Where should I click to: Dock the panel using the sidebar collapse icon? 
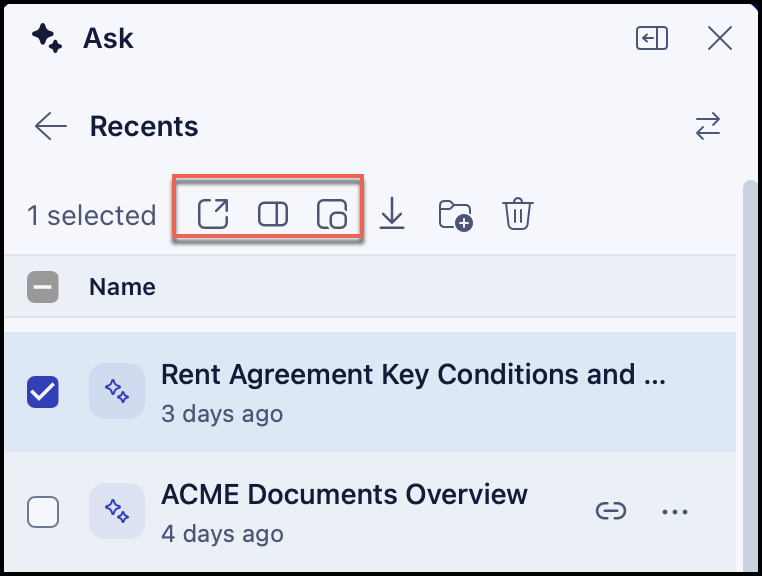[x=652, y=38]
